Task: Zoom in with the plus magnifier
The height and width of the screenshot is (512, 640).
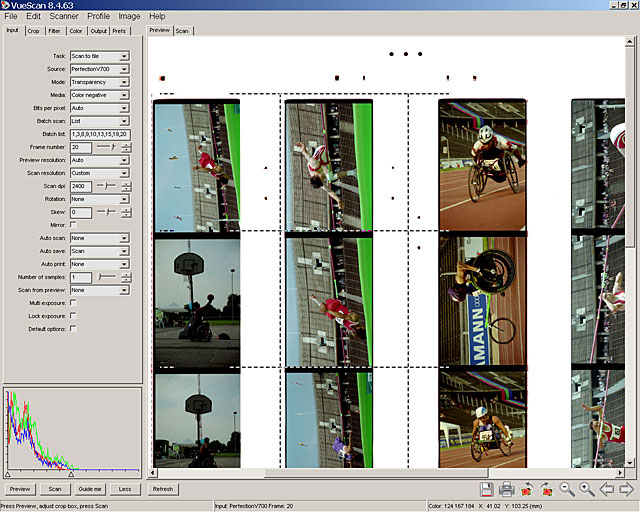Action: pos(587,489)
